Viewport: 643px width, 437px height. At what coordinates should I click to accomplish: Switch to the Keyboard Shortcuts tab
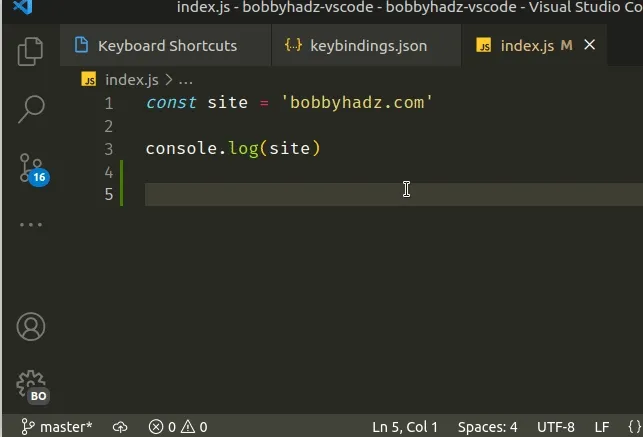[x=165, y=46]
